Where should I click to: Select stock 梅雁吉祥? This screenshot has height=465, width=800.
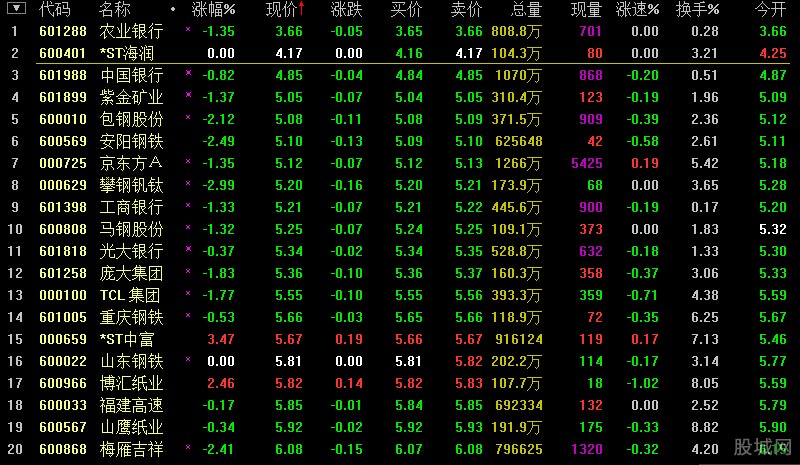pyautogui.click(x=131, y=449)
